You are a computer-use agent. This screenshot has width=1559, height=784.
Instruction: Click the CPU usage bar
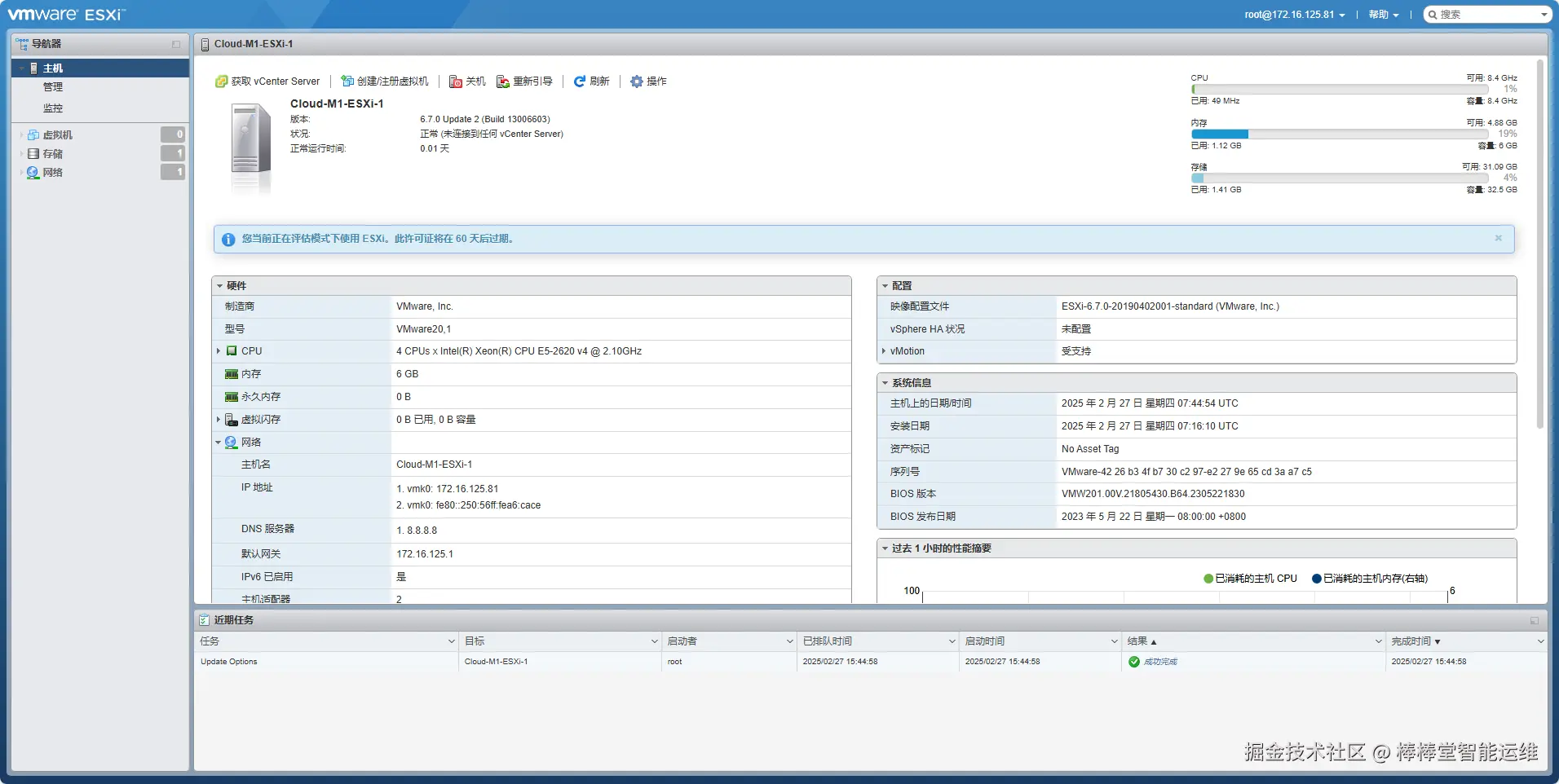(1340, 90)
